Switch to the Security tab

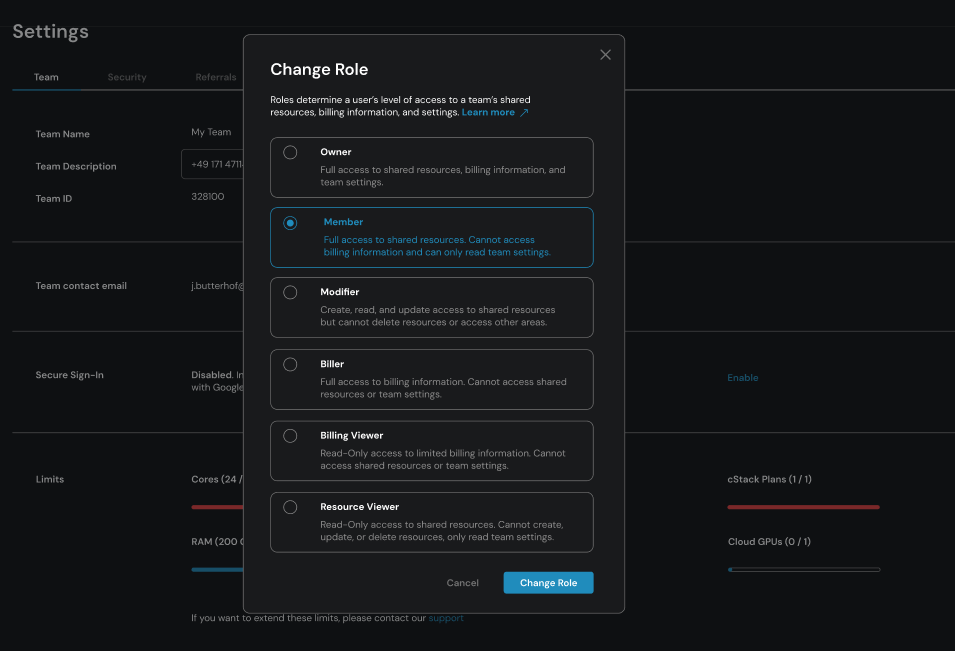click(127, 77)
